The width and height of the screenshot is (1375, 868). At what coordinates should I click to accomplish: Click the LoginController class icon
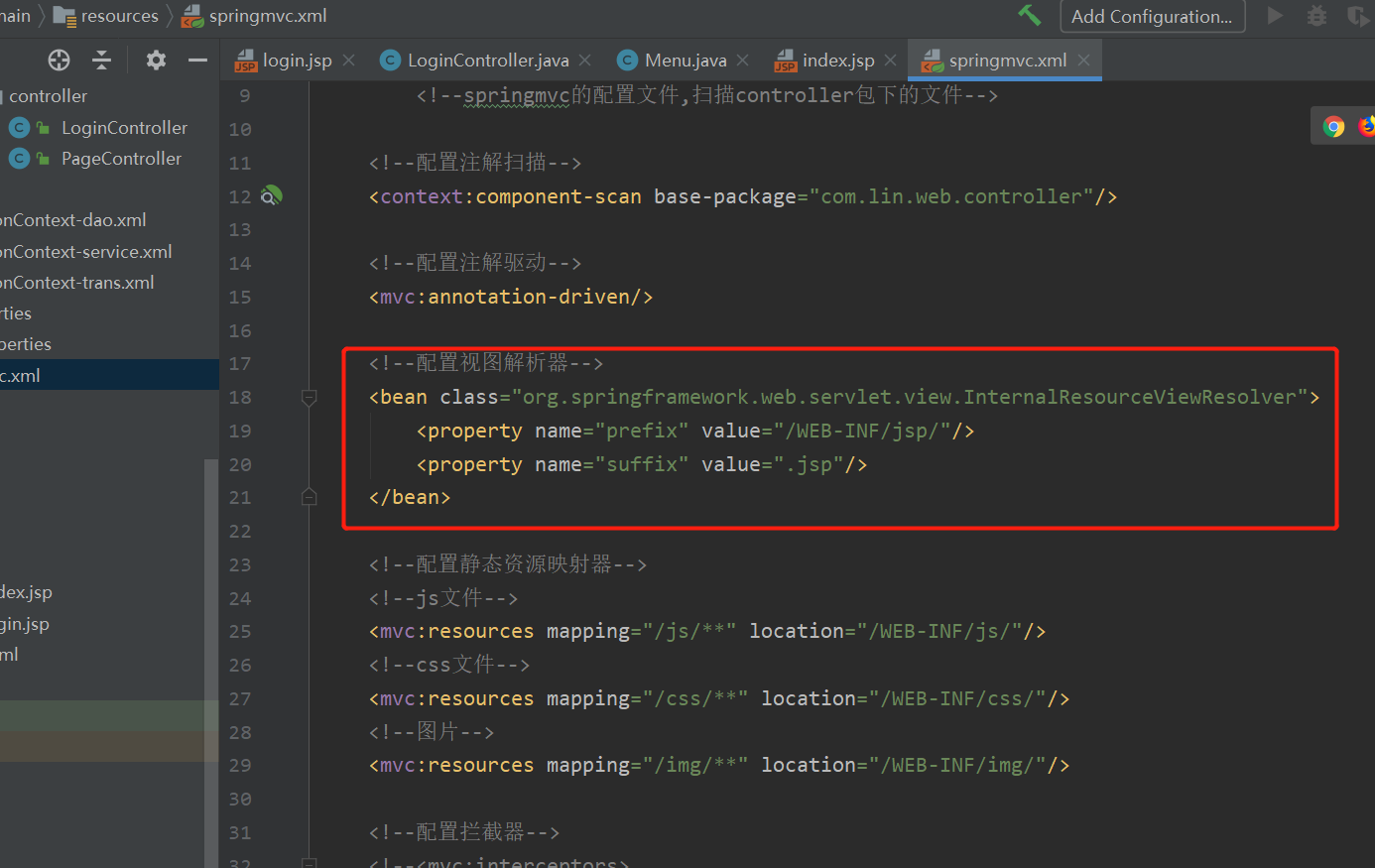[x=19, y=128]
